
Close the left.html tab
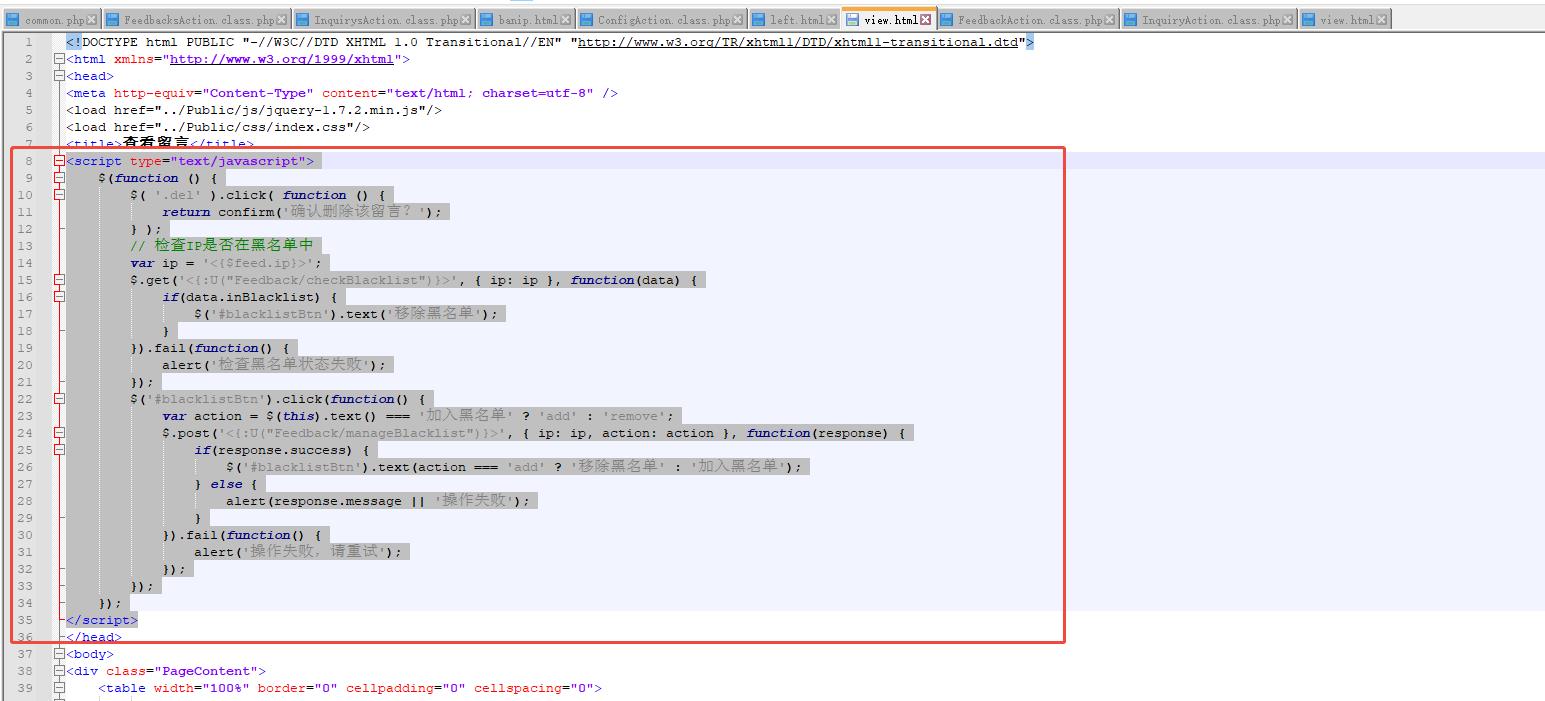833,20
